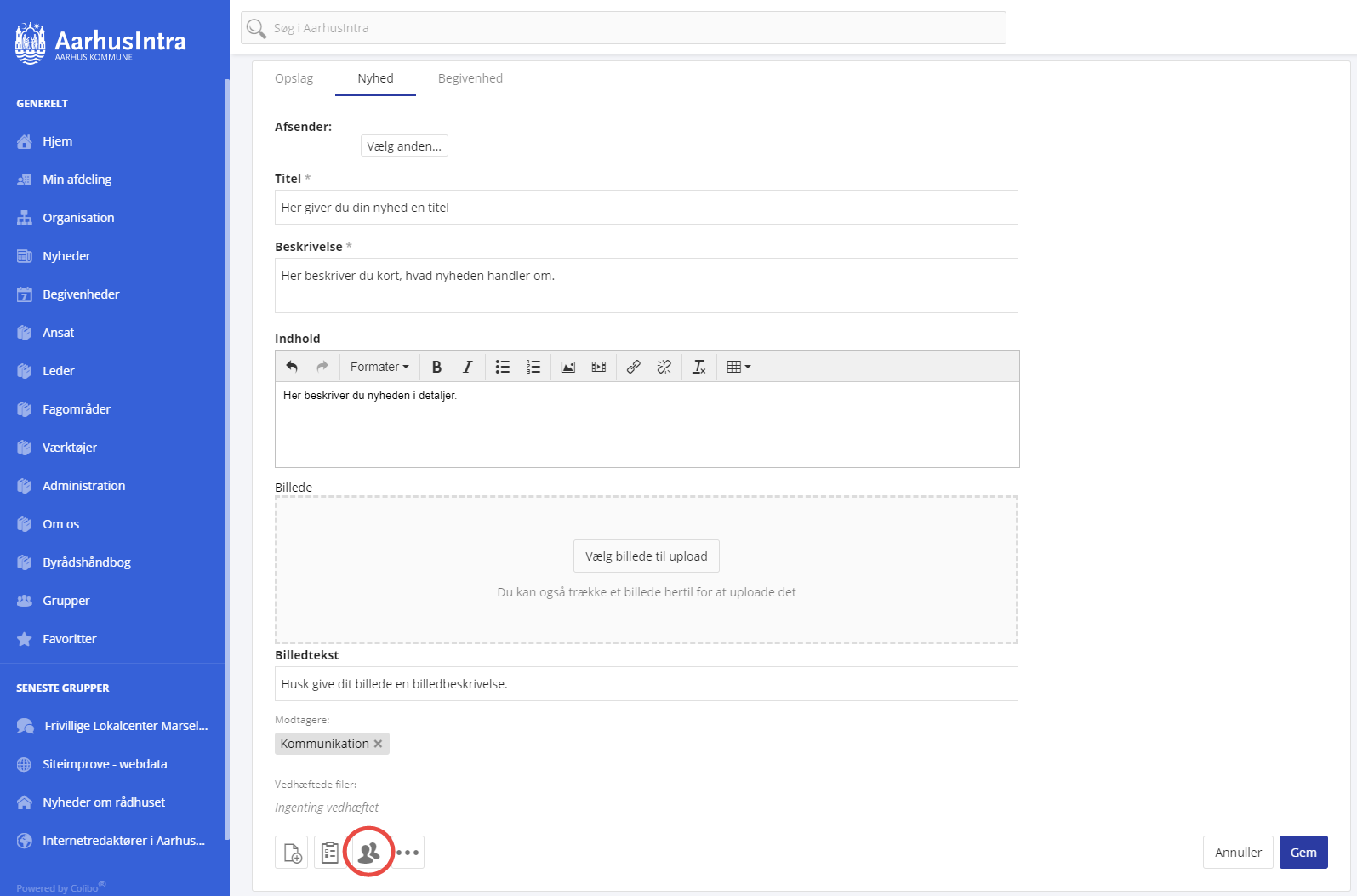Toggle italic text formatting
The height and width of the screenshot is (896, 1357).
coord(467,367)
